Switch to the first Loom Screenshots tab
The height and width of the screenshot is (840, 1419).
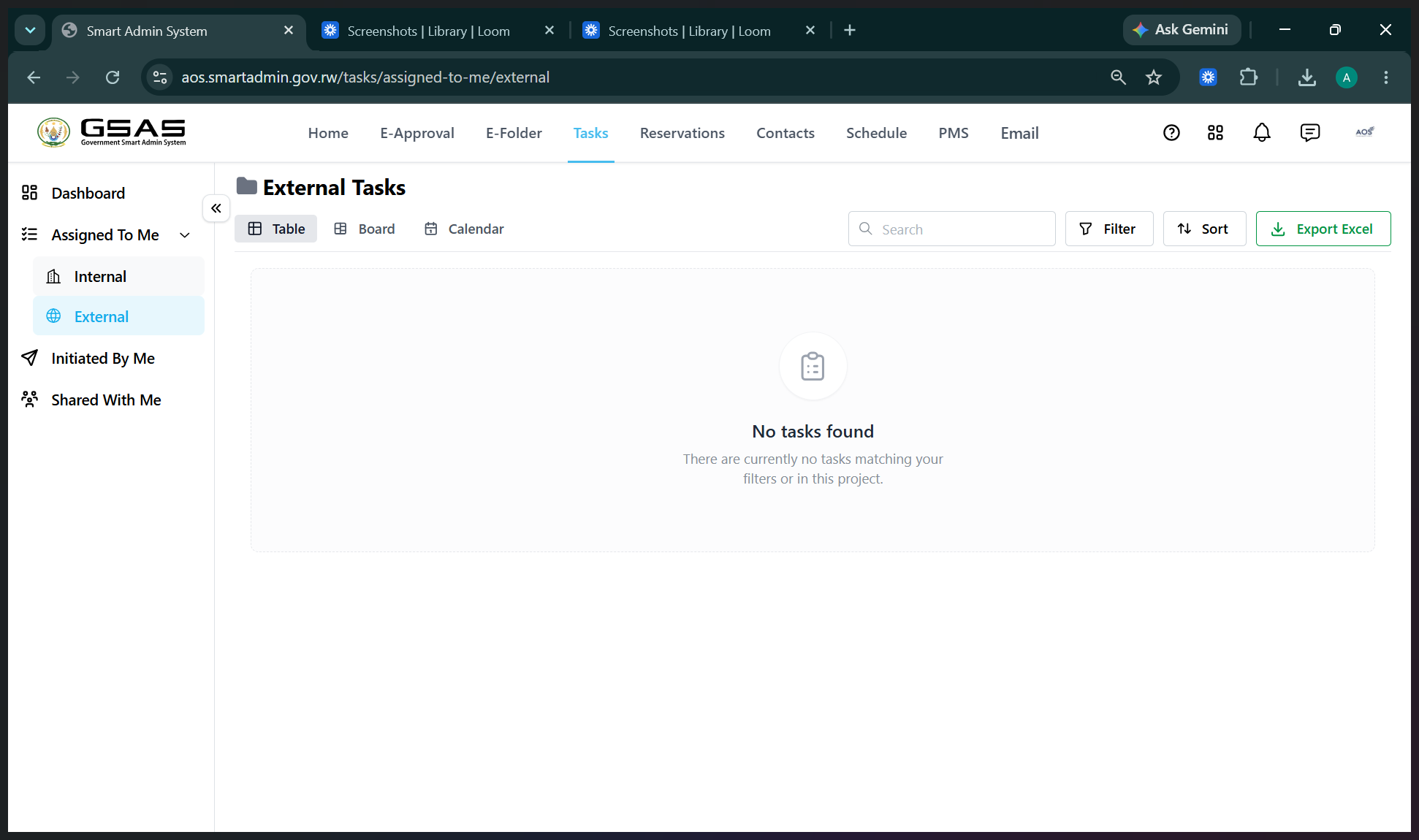coord(427,31)
